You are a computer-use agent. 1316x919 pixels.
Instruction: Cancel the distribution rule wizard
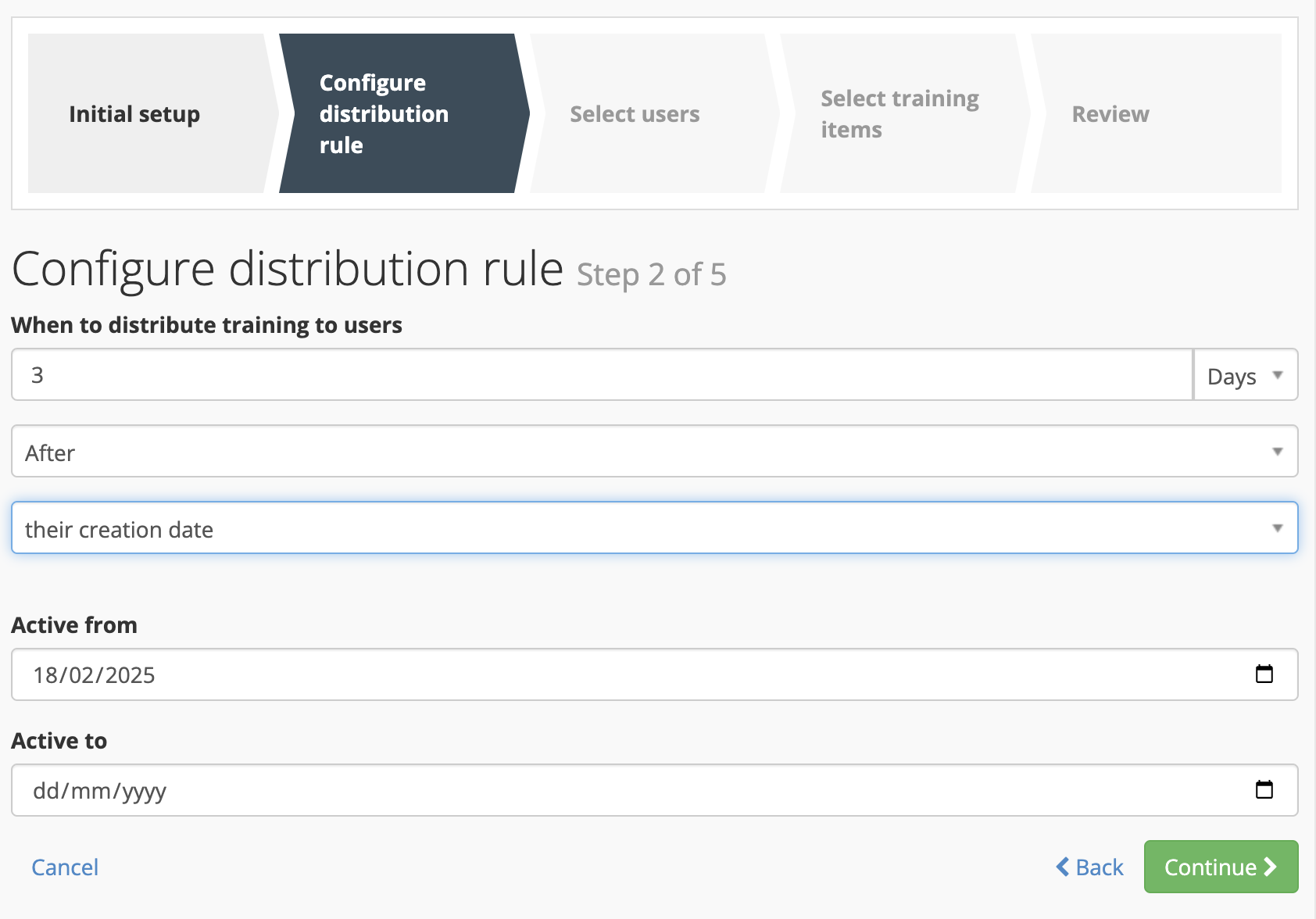[x=65, y=867]
